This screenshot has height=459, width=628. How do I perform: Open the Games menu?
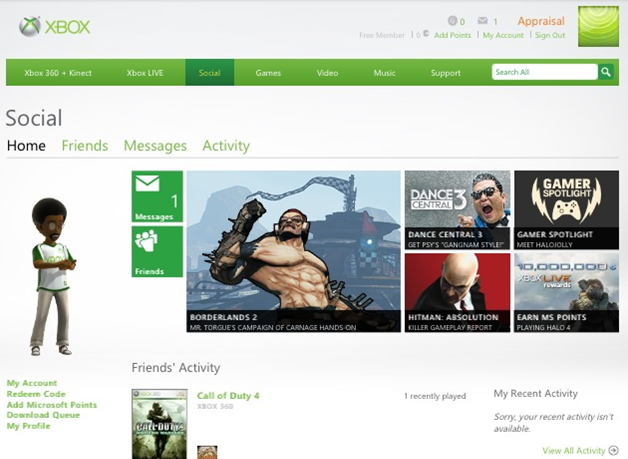(268, 73)
